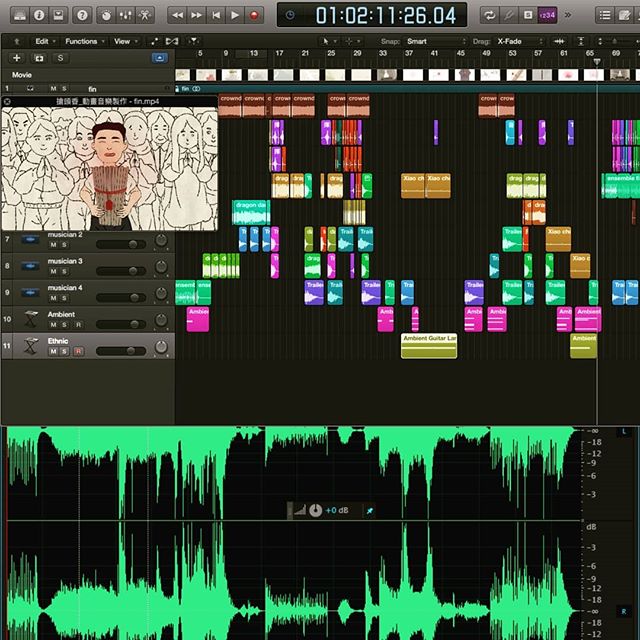Click the red Record button in transport
Viewport: 640px width, 640px height.
coord(254,15)
